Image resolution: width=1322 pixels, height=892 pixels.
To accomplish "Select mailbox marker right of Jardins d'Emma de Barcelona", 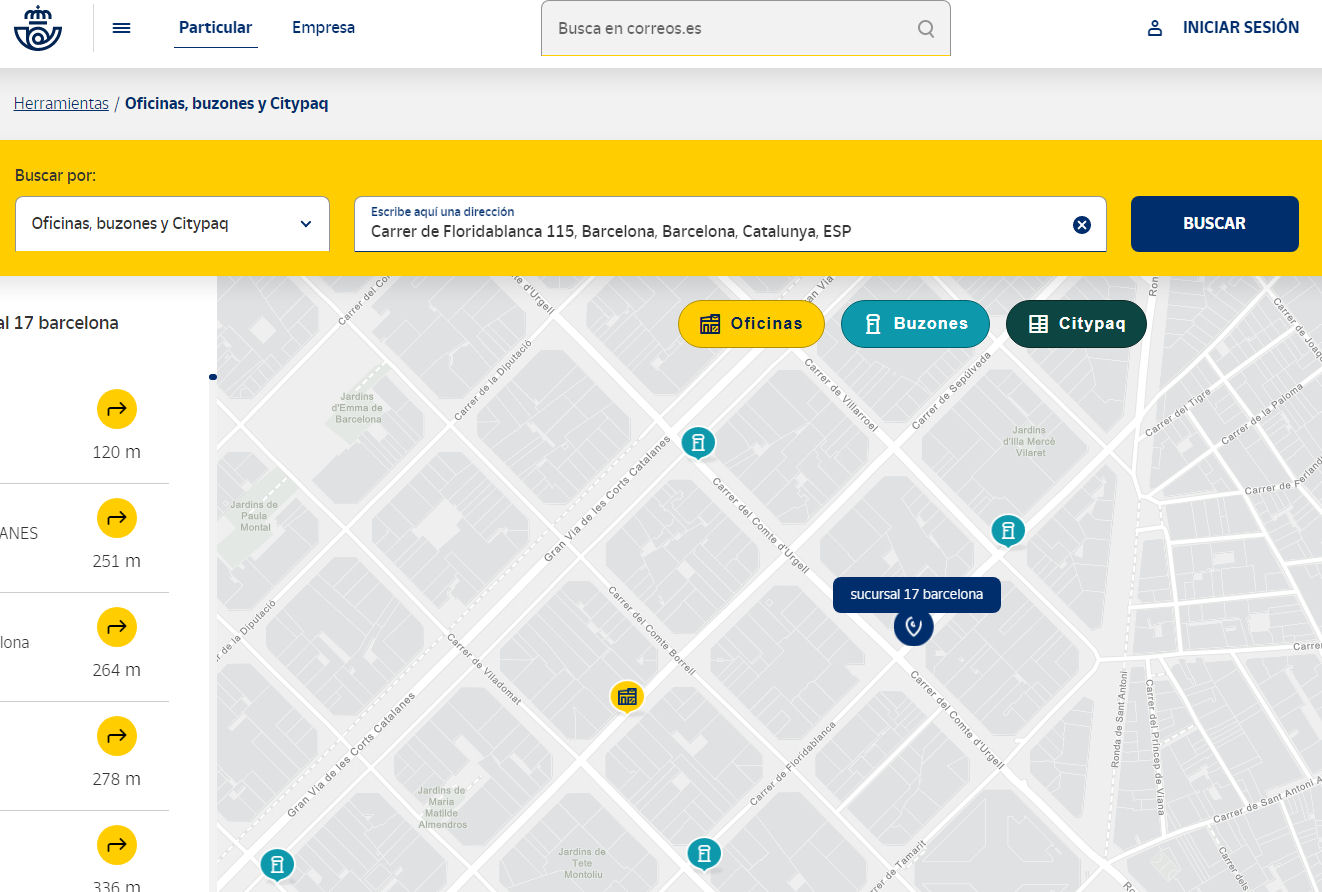I will (698, 443).
